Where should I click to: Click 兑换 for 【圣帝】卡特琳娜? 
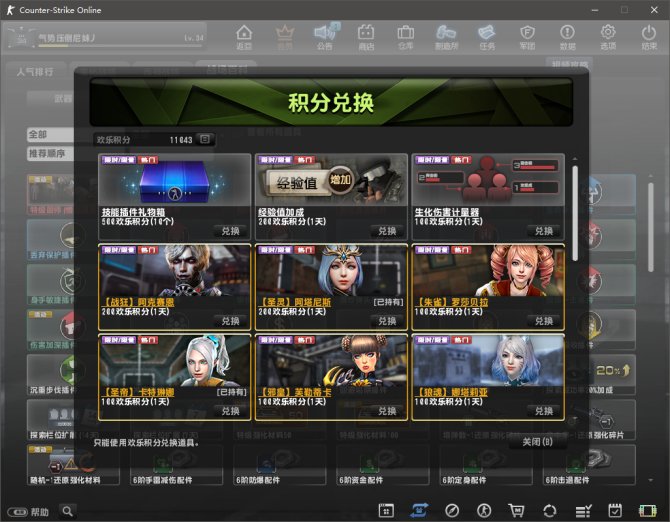[230, 411]
